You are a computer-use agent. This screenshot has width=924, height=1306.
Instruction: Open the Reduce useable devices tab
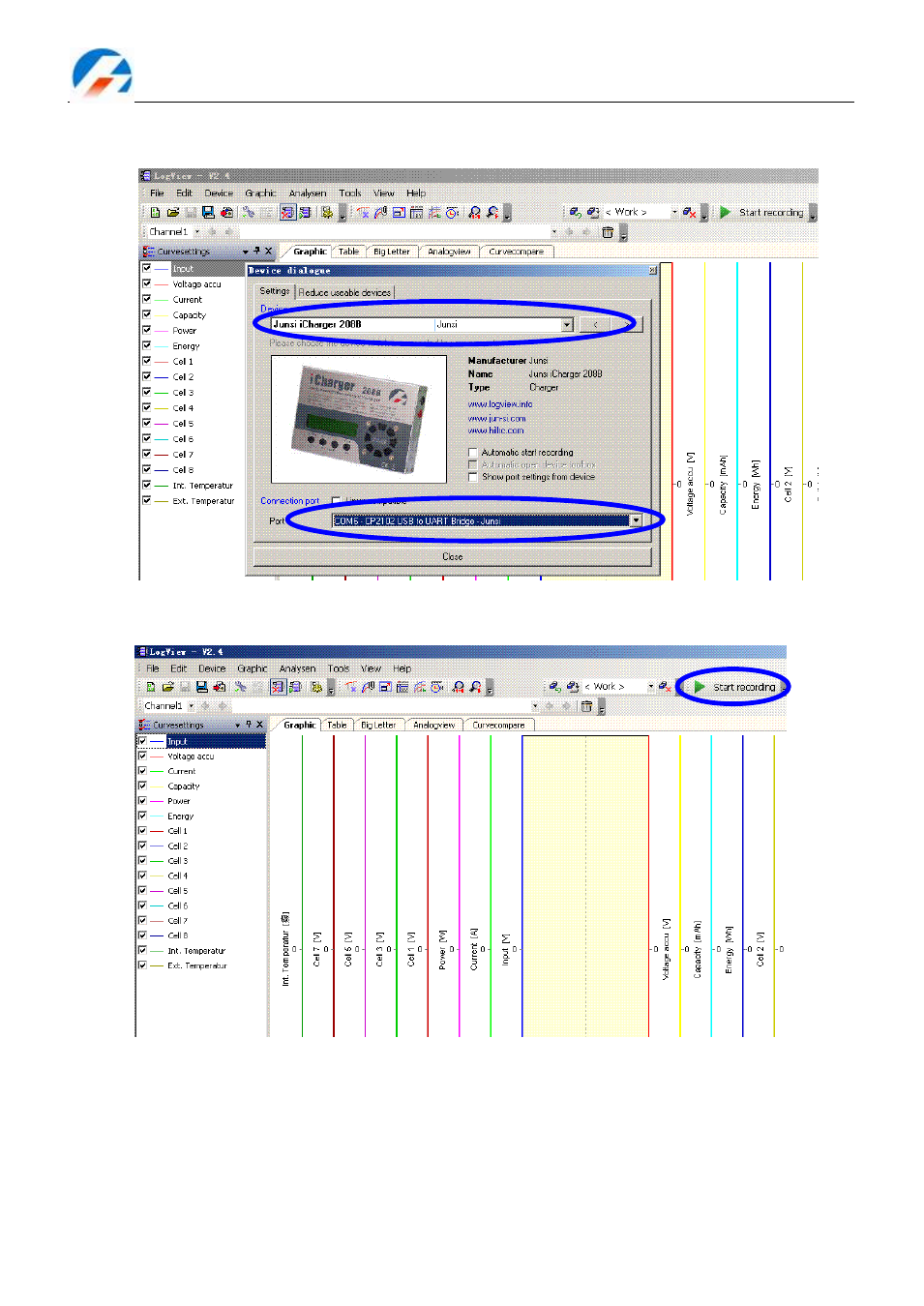[x=344, y=292]
